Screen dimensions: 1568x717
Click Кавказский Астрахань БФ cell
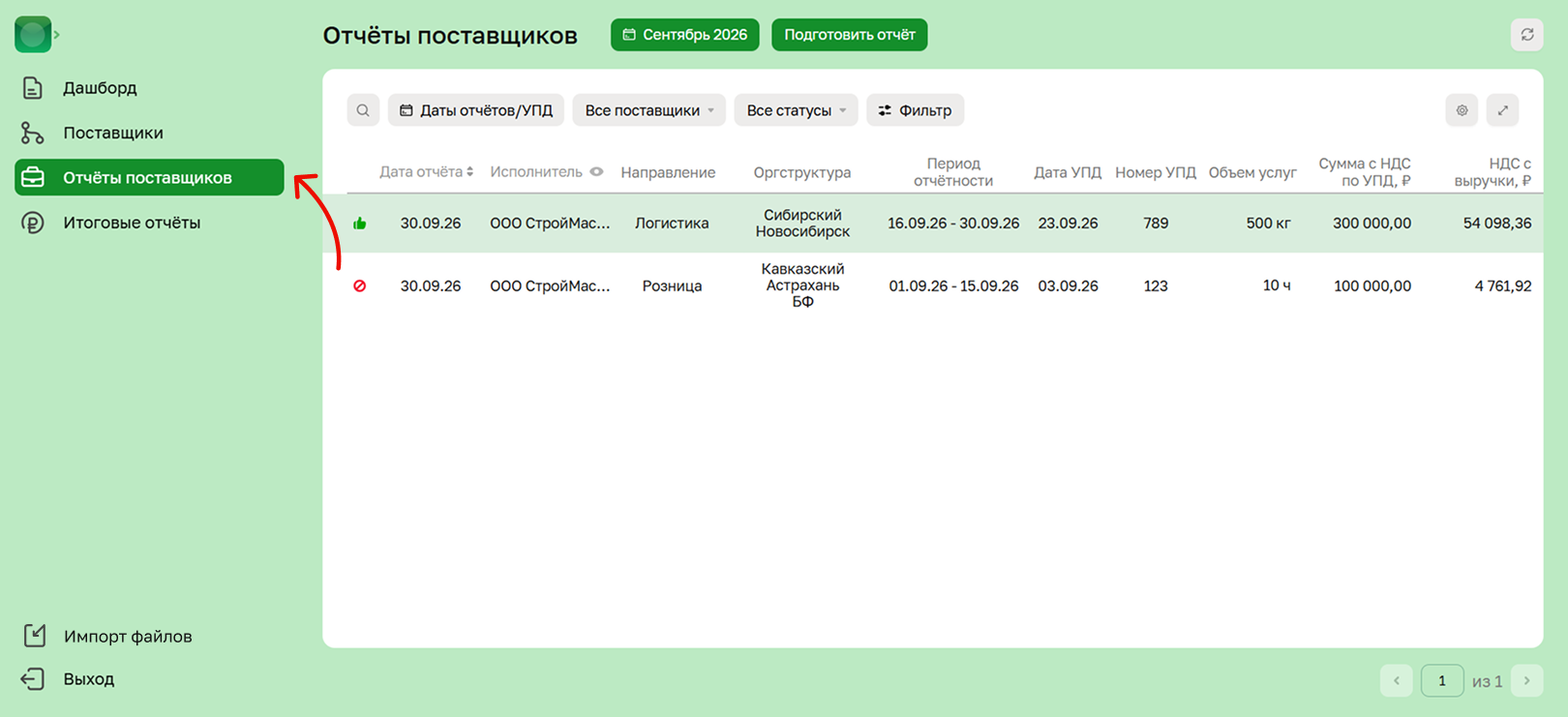[x=802, y=285]
